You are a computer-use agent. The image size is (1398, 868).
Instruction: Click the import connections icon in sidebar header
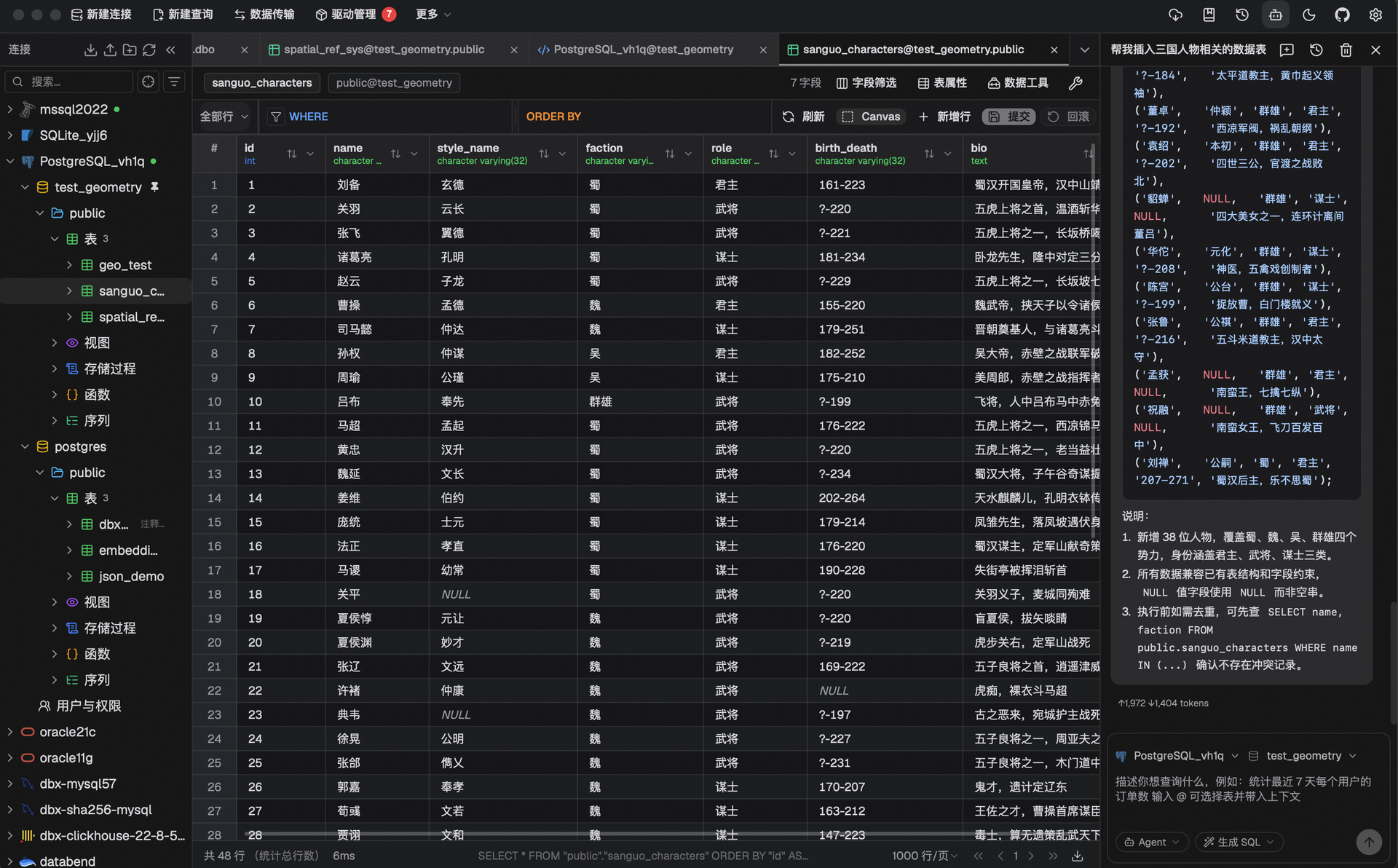point(90,50)
